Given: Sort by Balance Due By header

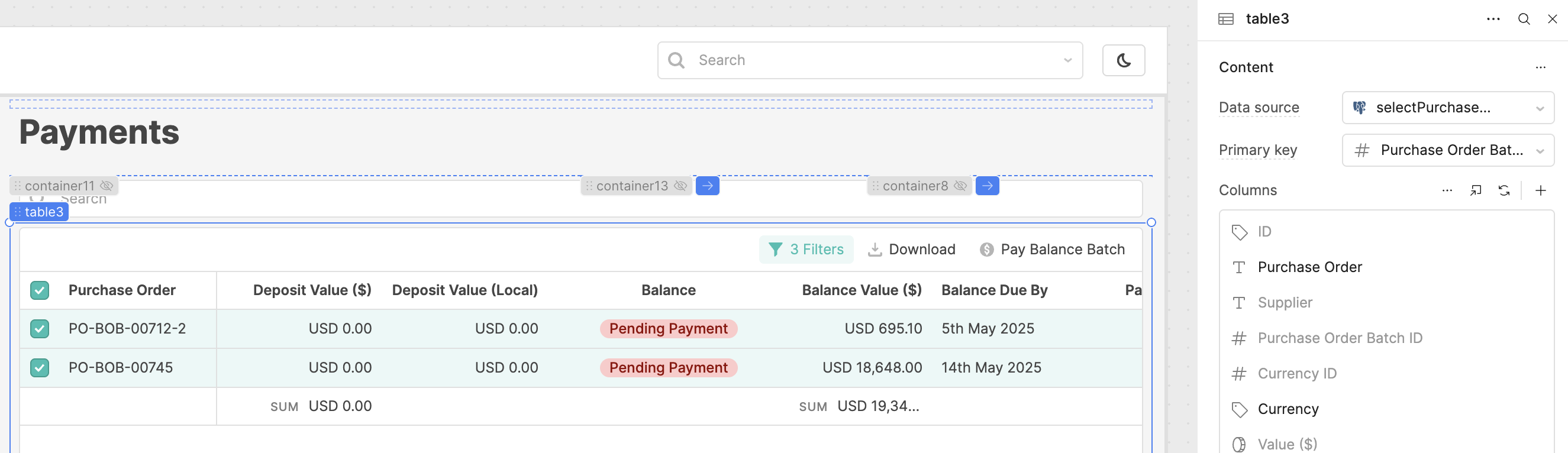Looking at the screenshot, I should click(x=994, y=290).
